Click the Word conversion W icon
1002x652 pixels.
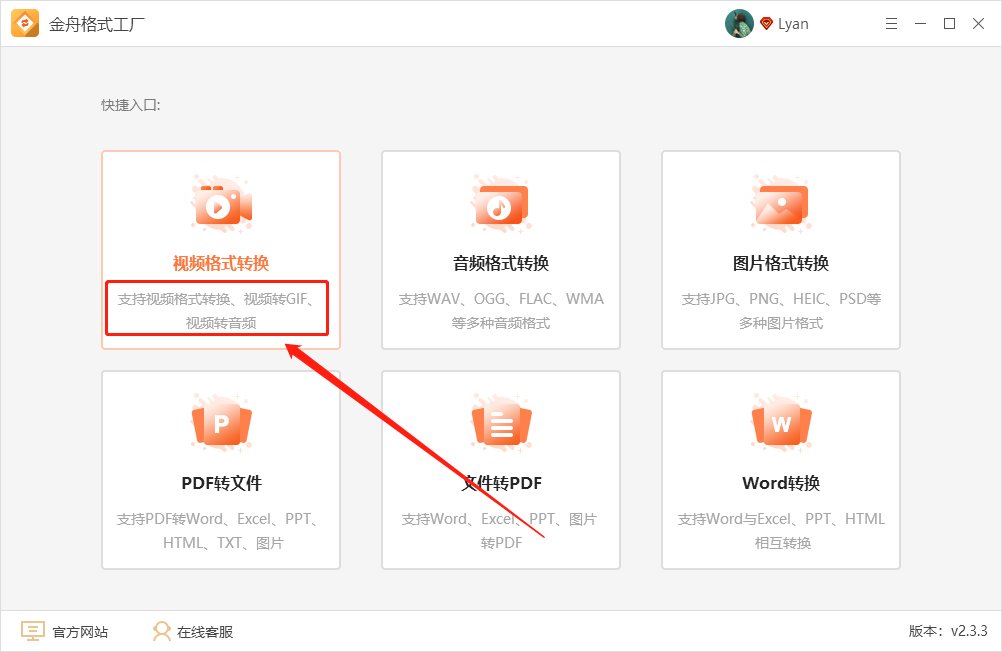780,424
